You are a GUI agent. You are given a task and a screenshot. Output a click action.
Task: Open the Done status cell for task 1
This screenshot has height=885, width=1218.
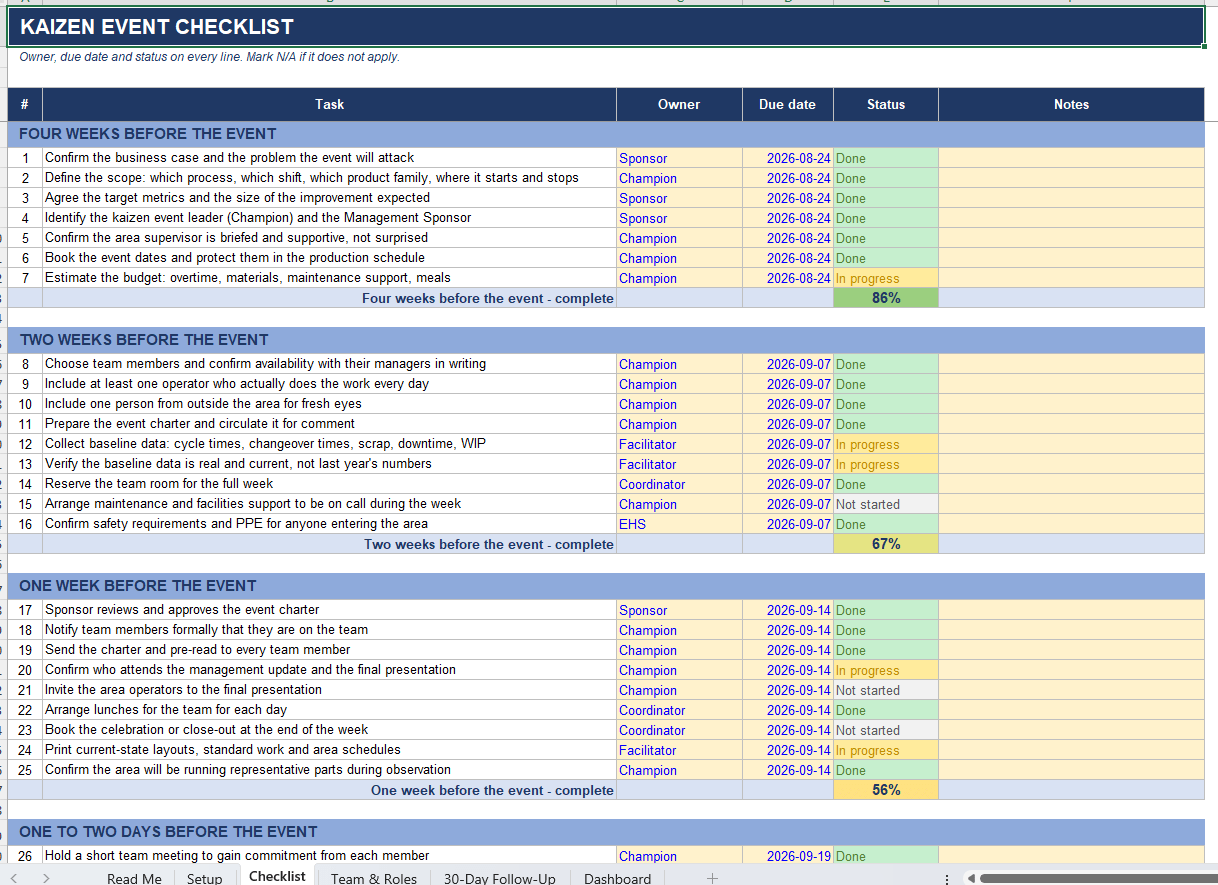pyautogui.click(x=886, y=158)
